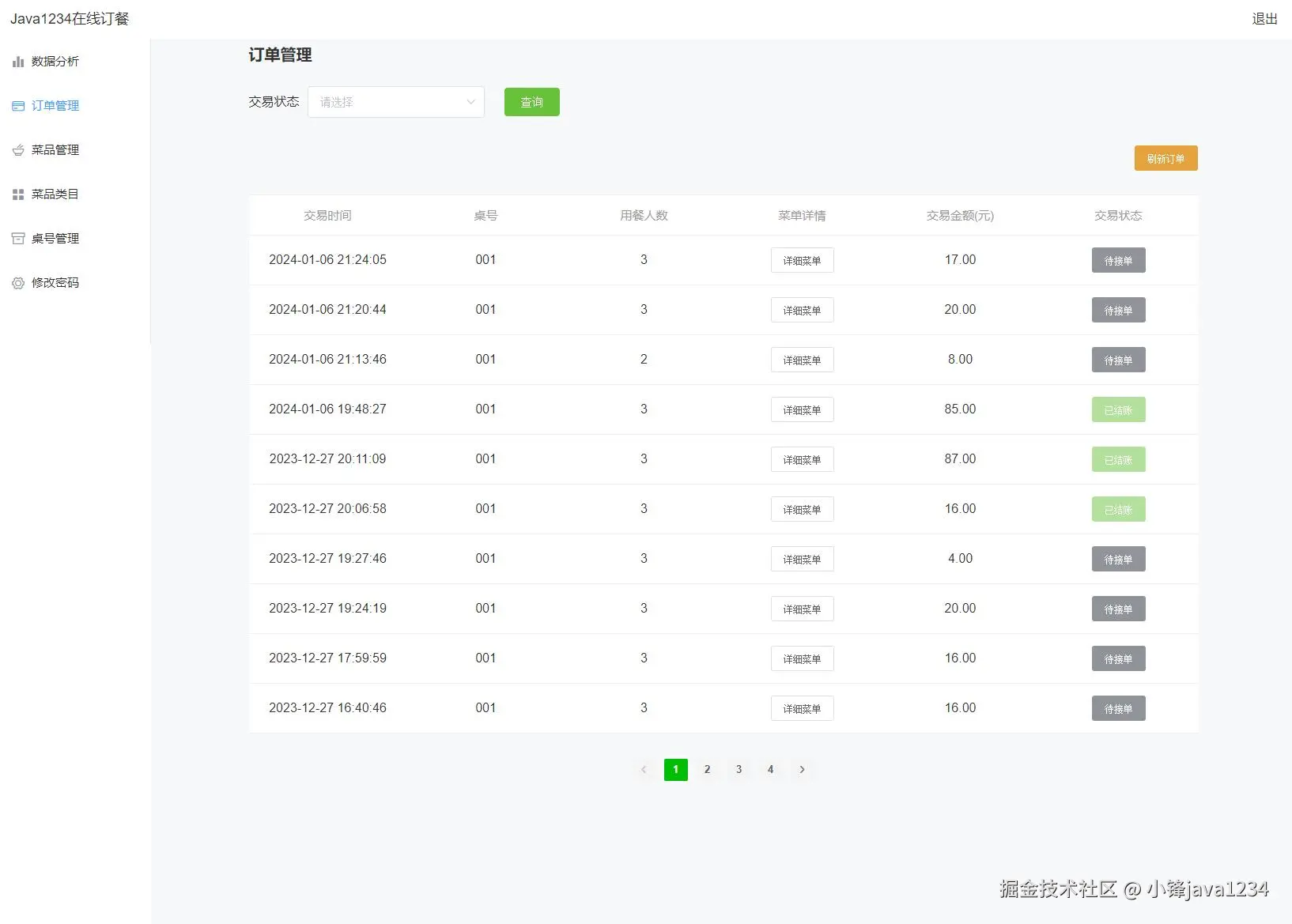This screenshot has width=1292, height=924.
Task: Accept the order placed at 21:13:46
Action: point(1118,360)
